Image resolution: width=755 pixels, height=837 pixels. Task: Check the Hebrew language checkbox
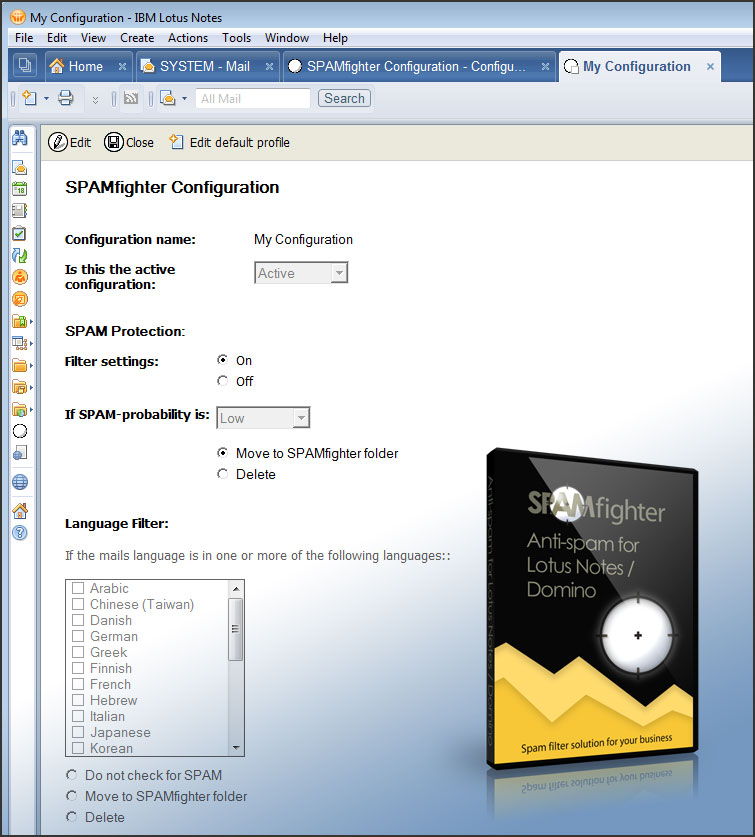78,700
